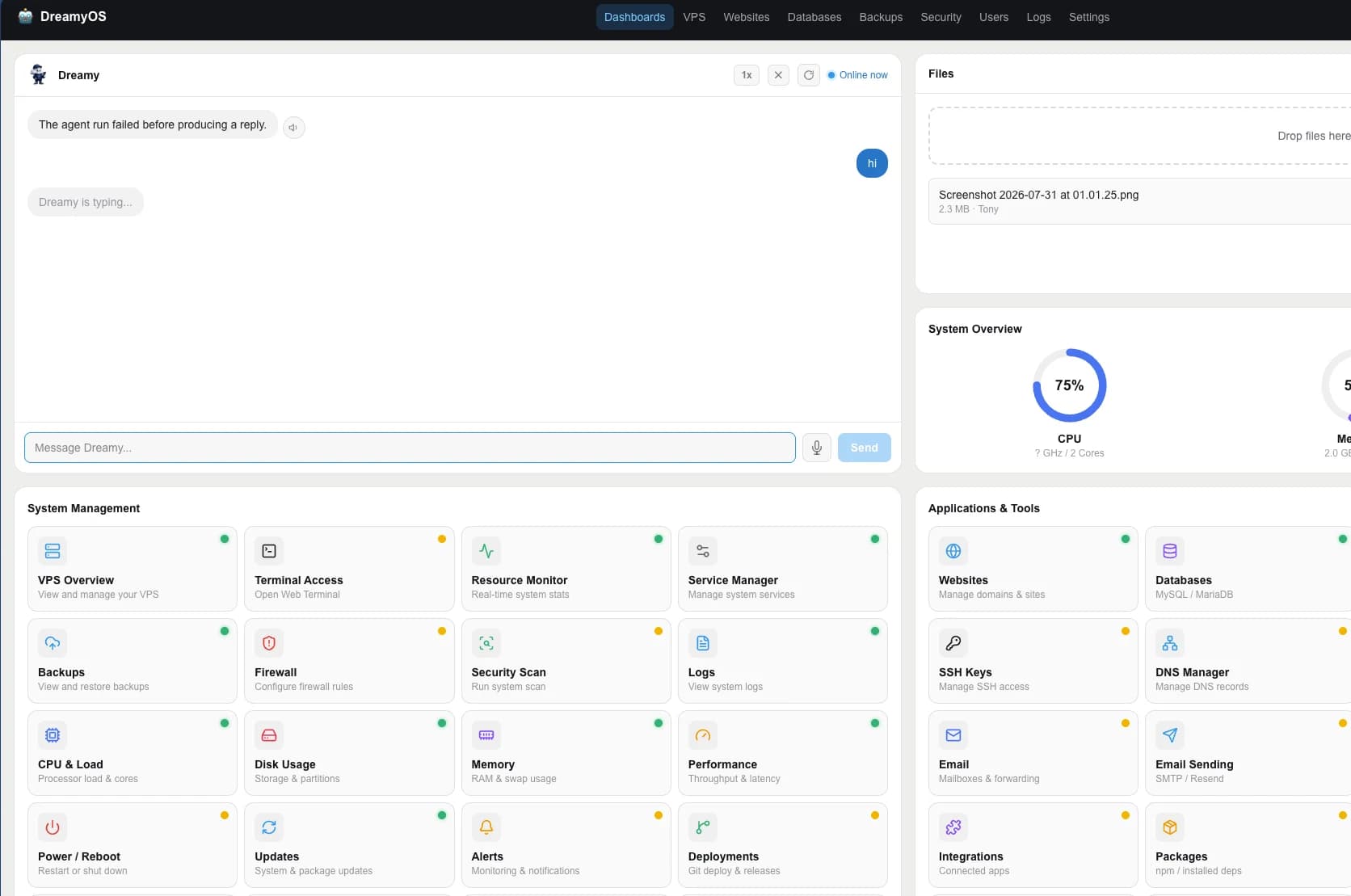Open the DNS Manager network icon
Screen dimensions: 1351x896
coord(1170,643)
